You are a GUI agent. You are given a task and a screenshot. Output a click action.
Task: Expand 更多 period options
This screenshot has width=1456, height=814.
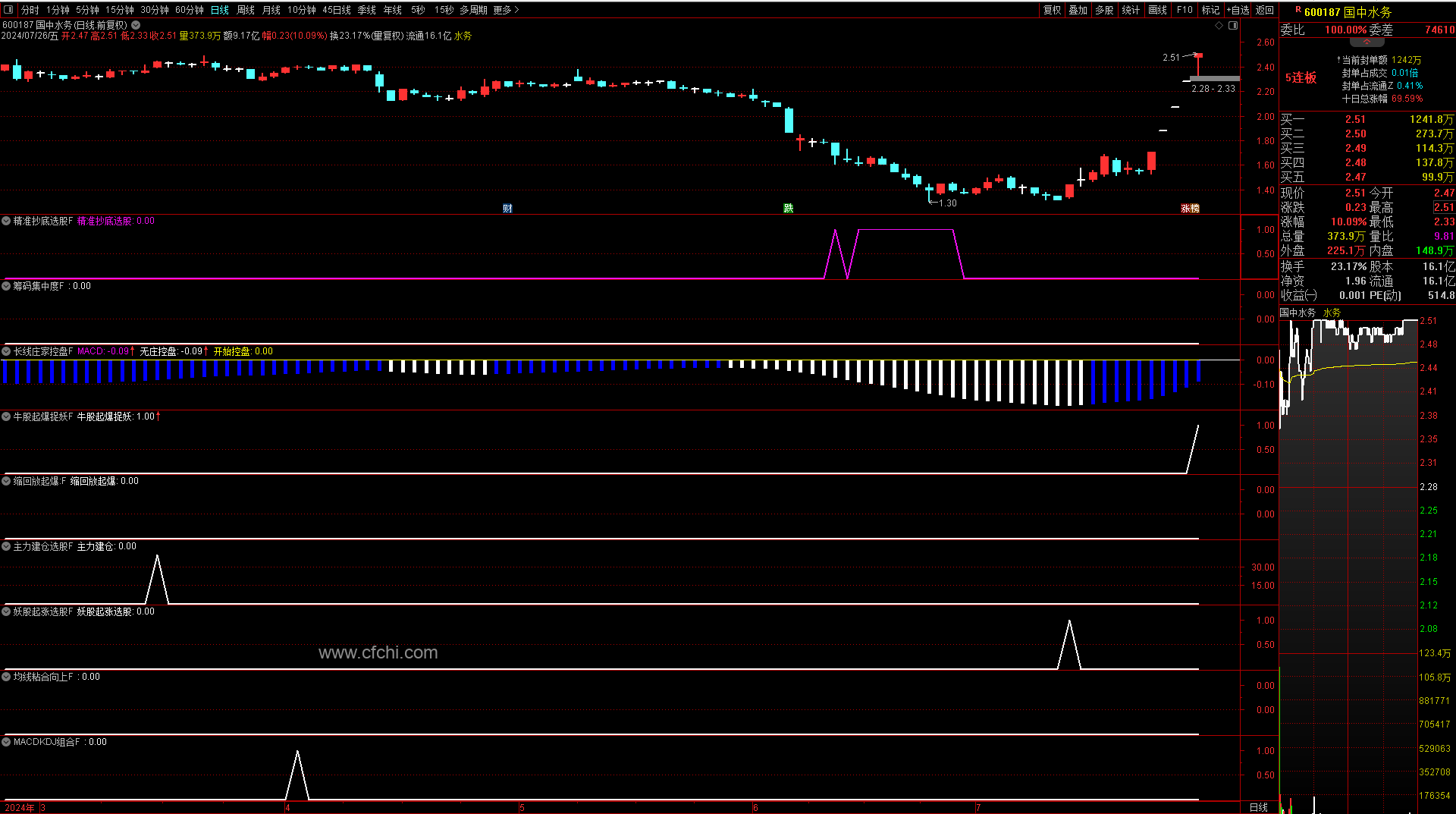[x=507, y=10]
